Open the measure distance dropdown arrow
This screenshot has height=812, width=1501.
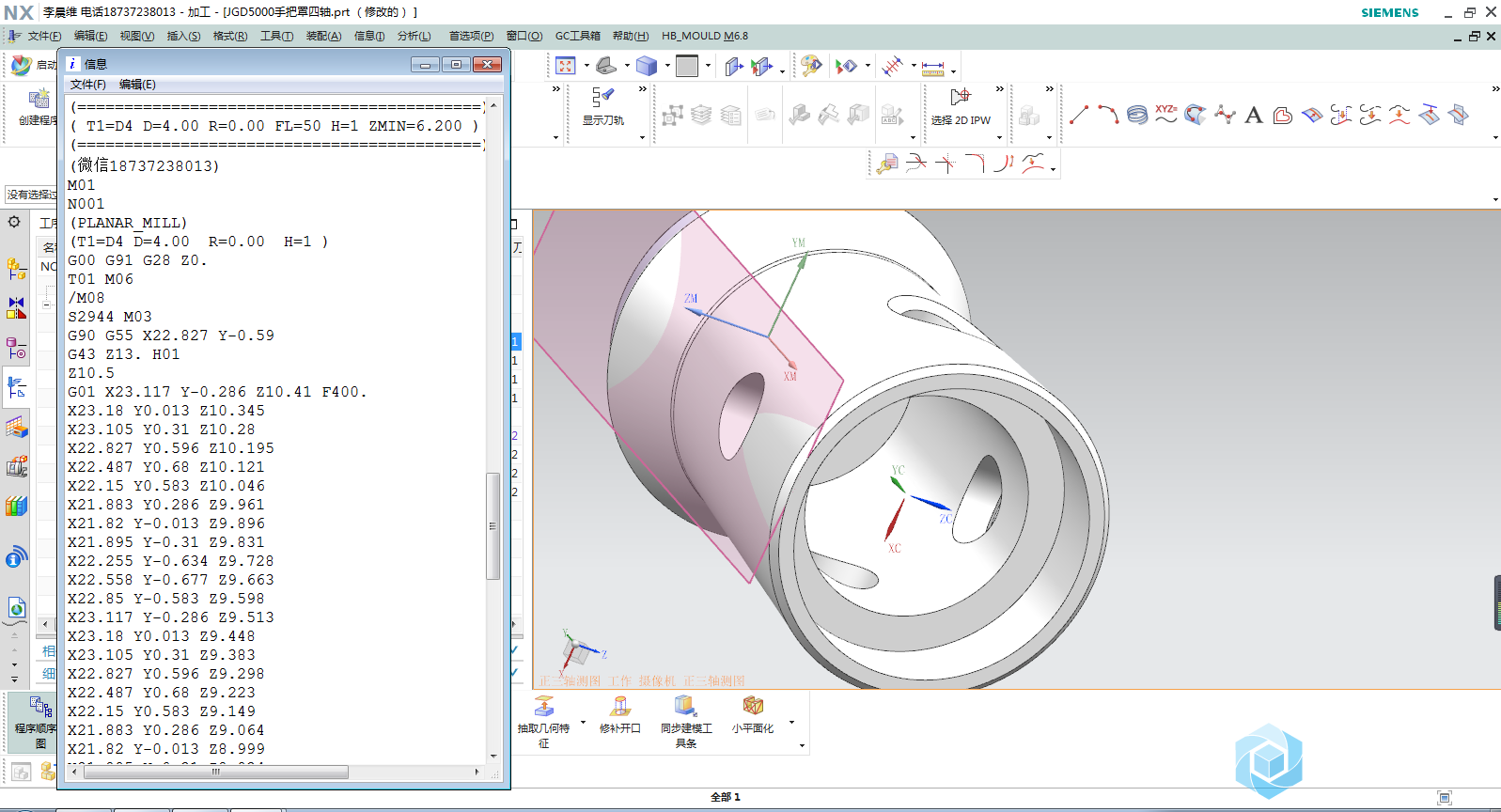[x=953, y=70]
